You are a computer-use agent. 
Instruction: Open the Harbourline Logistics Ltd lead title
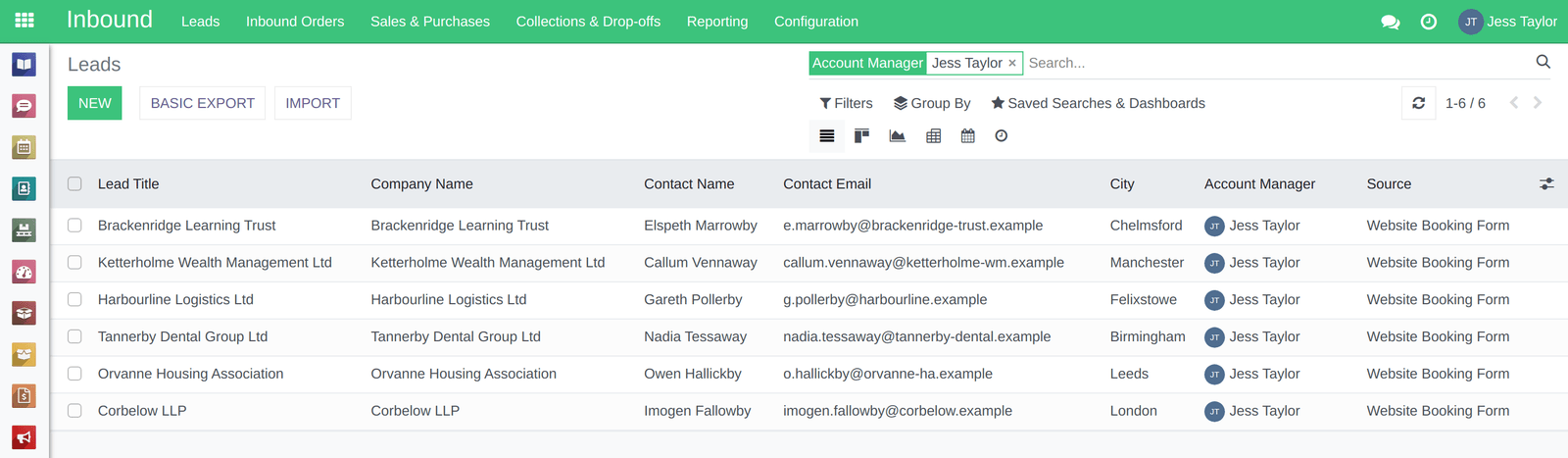(x=175, y=299)
